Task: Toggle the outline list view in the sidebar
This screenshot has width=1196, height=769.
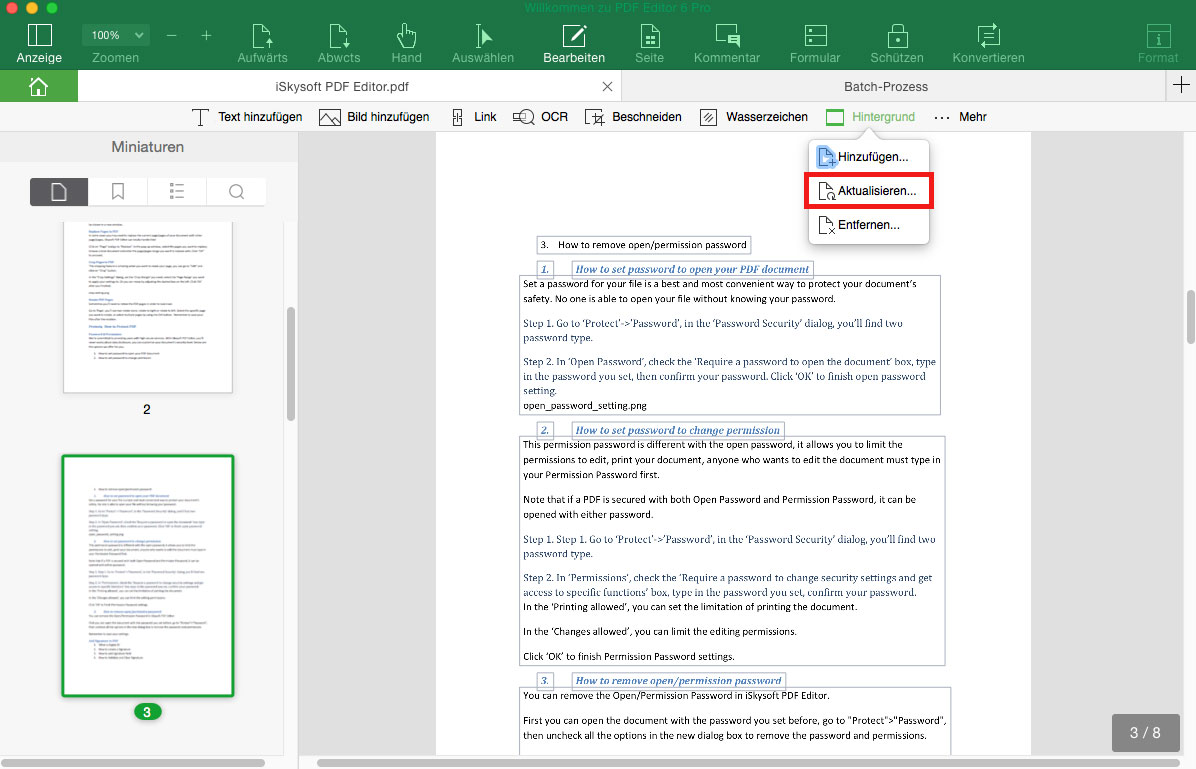Action: 176,191
